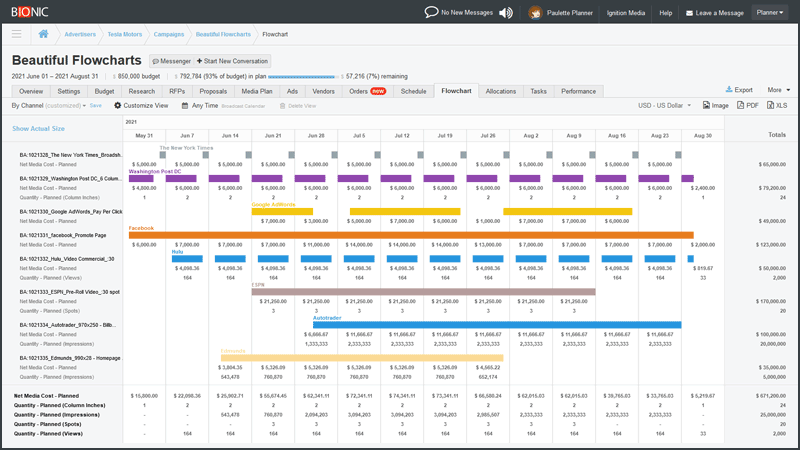800x450 pixels.
Task: Open the USD - US Dollar dropdown
Action: 664,106
